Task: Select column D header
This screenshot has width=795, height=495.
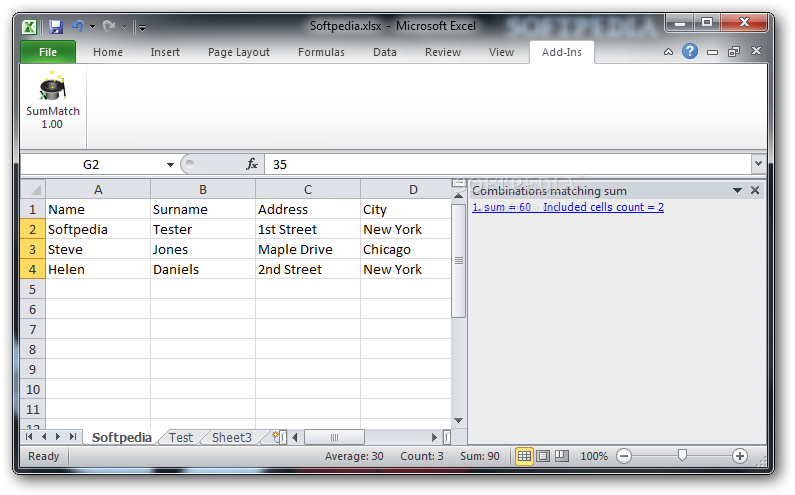Action: pyautogui.click(x=406, y=190)
